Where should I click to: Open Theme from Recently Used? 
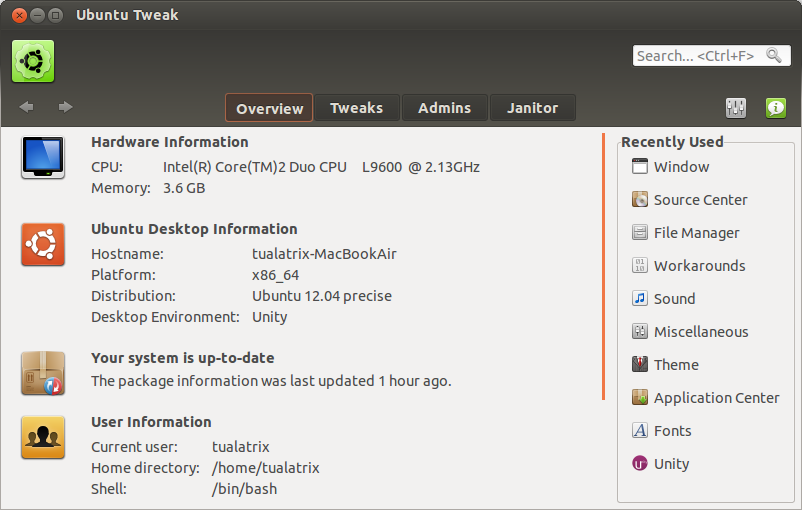[x=676, y=365]
